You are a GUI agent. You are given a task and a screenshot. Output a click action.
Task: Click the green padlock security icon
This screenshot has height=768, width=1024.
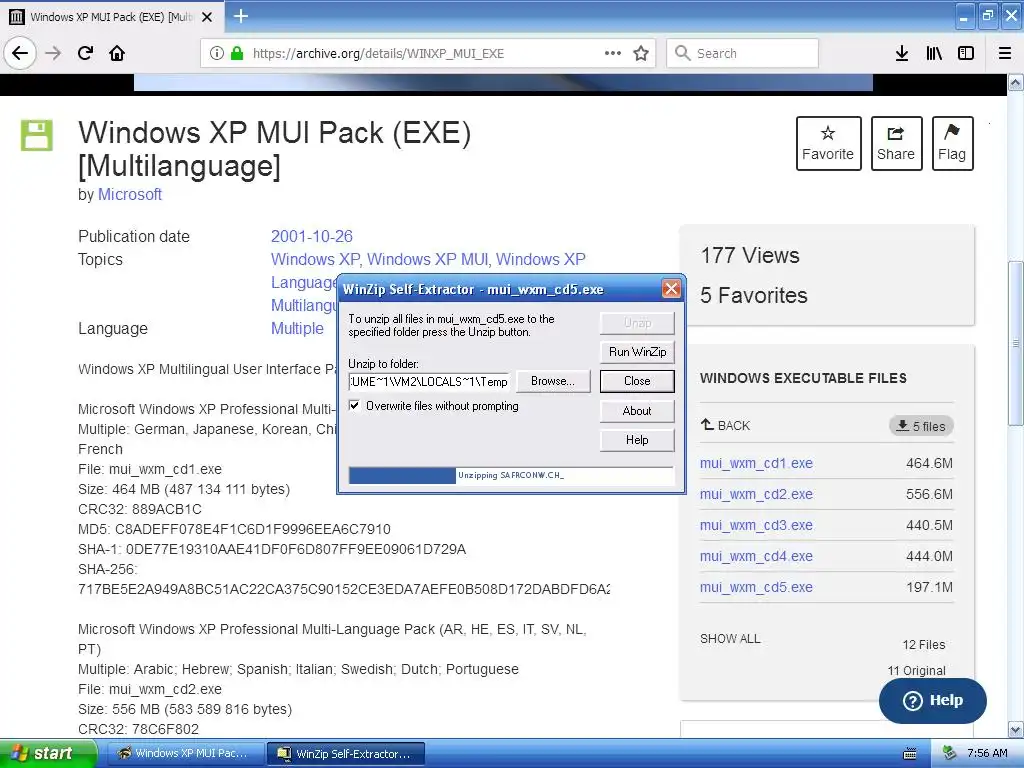[237, 53]
